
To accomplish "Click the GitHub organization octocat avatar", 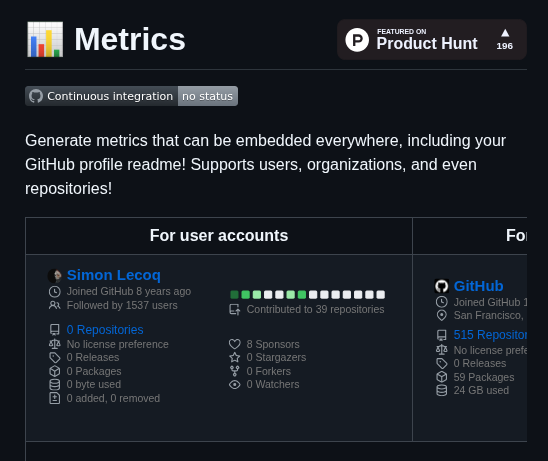I will click(442, 286).
